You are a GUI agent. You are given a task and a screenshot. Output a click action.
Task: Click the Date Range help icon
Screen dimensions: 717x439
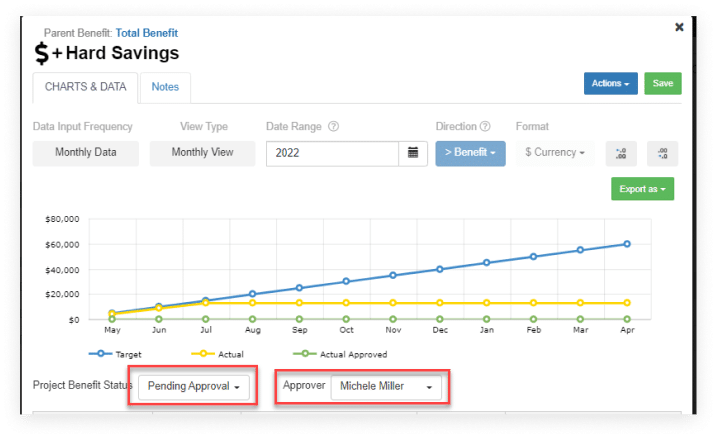click(334, 127)
